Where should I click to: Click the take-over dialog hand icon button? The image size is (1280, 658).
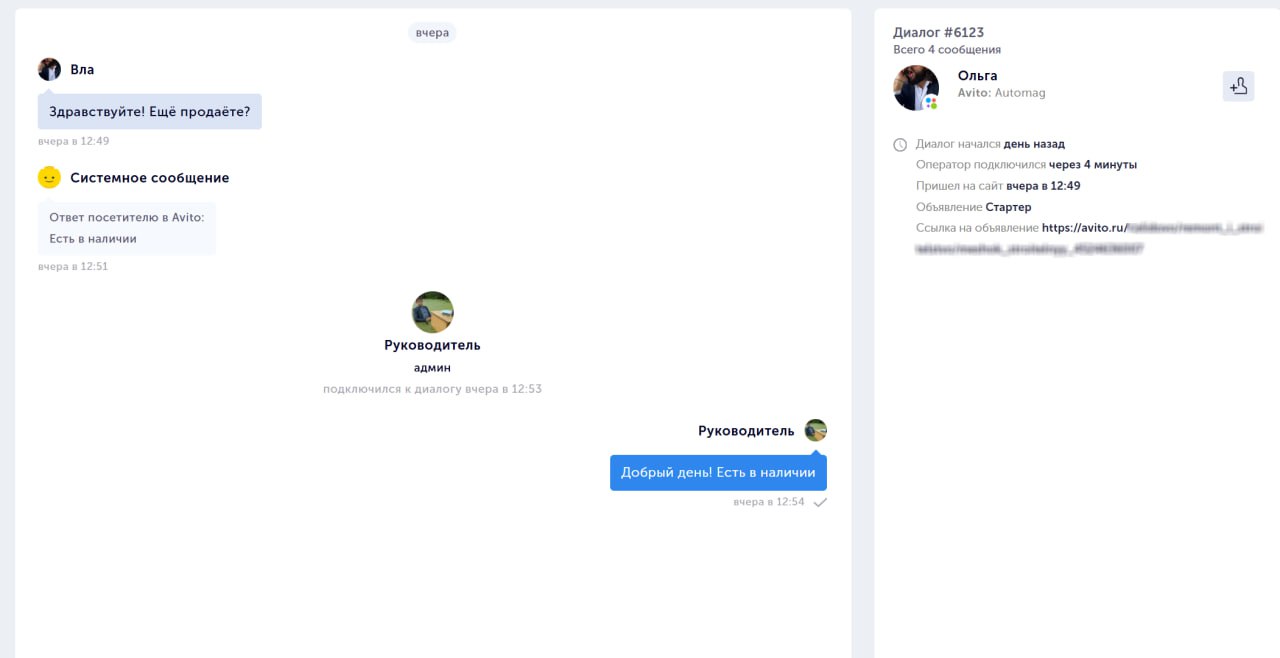coord(1238,86)
